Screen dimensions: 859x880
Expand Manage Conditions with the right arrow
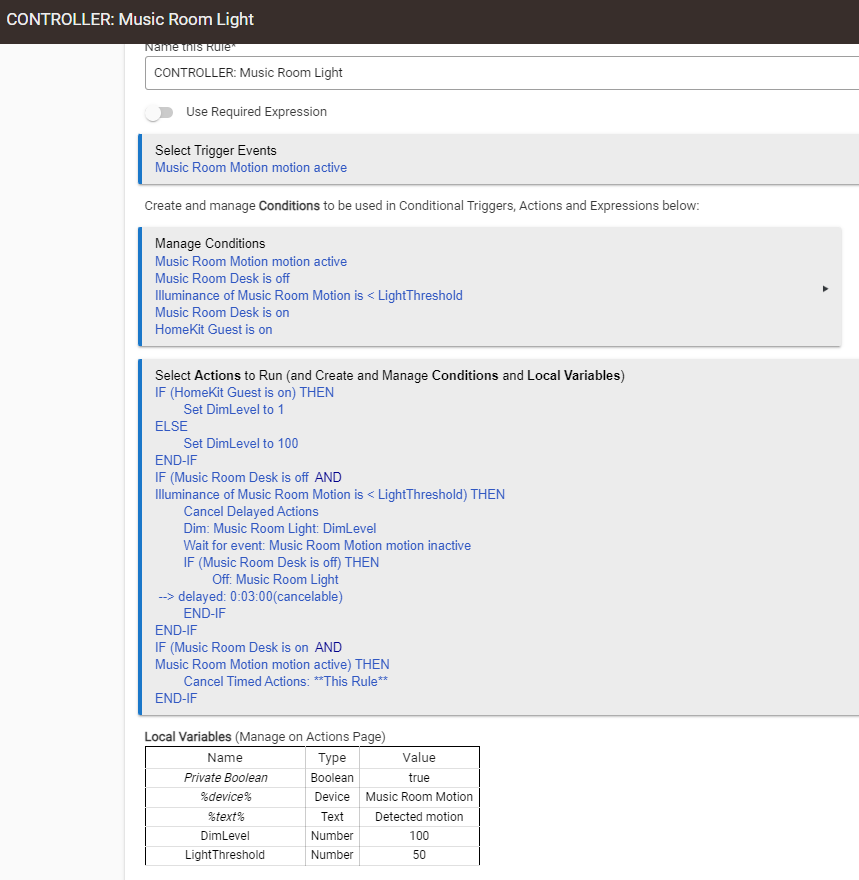click(825, 288)
